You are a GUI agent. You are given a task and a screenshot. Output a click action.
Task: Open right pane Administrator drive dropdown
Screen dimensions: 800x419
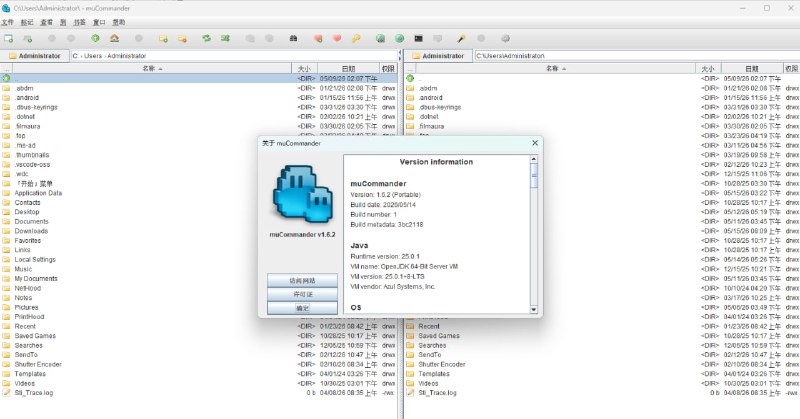tap(438, 56)
